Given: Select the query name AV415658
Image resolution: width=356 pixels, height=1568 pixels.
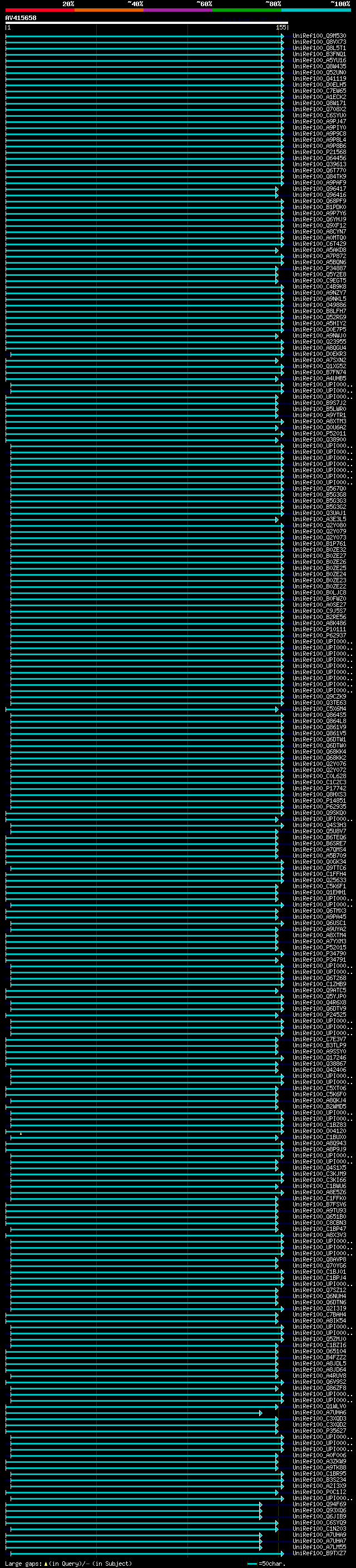Looking at the screenshot, I should [21, 18].
